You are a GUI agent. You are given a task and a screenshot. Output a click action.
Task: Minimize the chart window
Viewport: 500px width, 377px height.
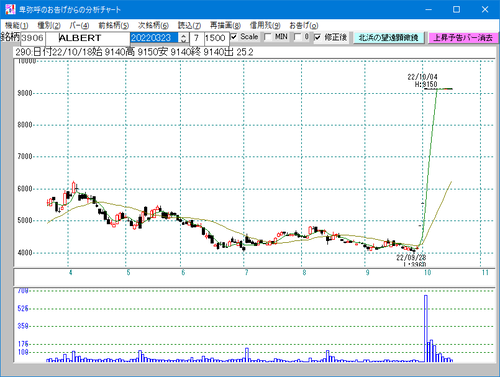coord(428,10)
